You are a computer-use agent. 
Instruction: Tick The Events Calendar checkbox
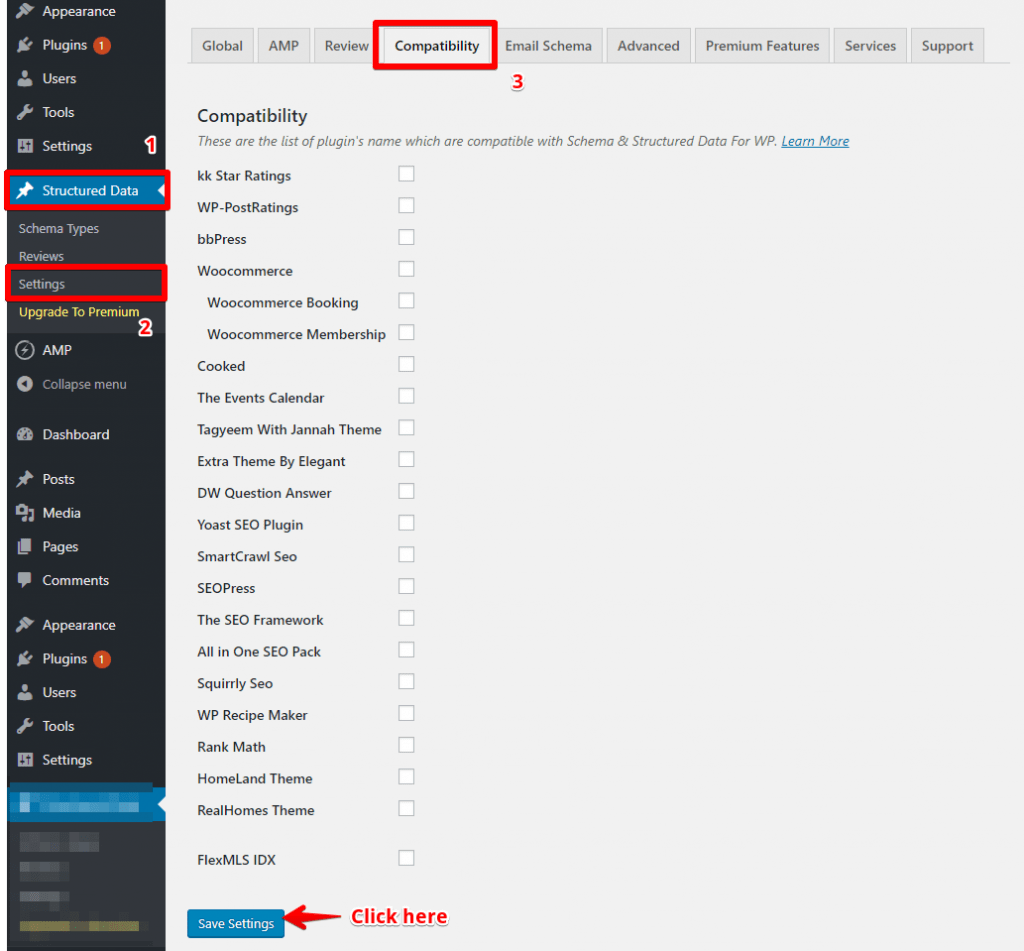pos(406,396)
